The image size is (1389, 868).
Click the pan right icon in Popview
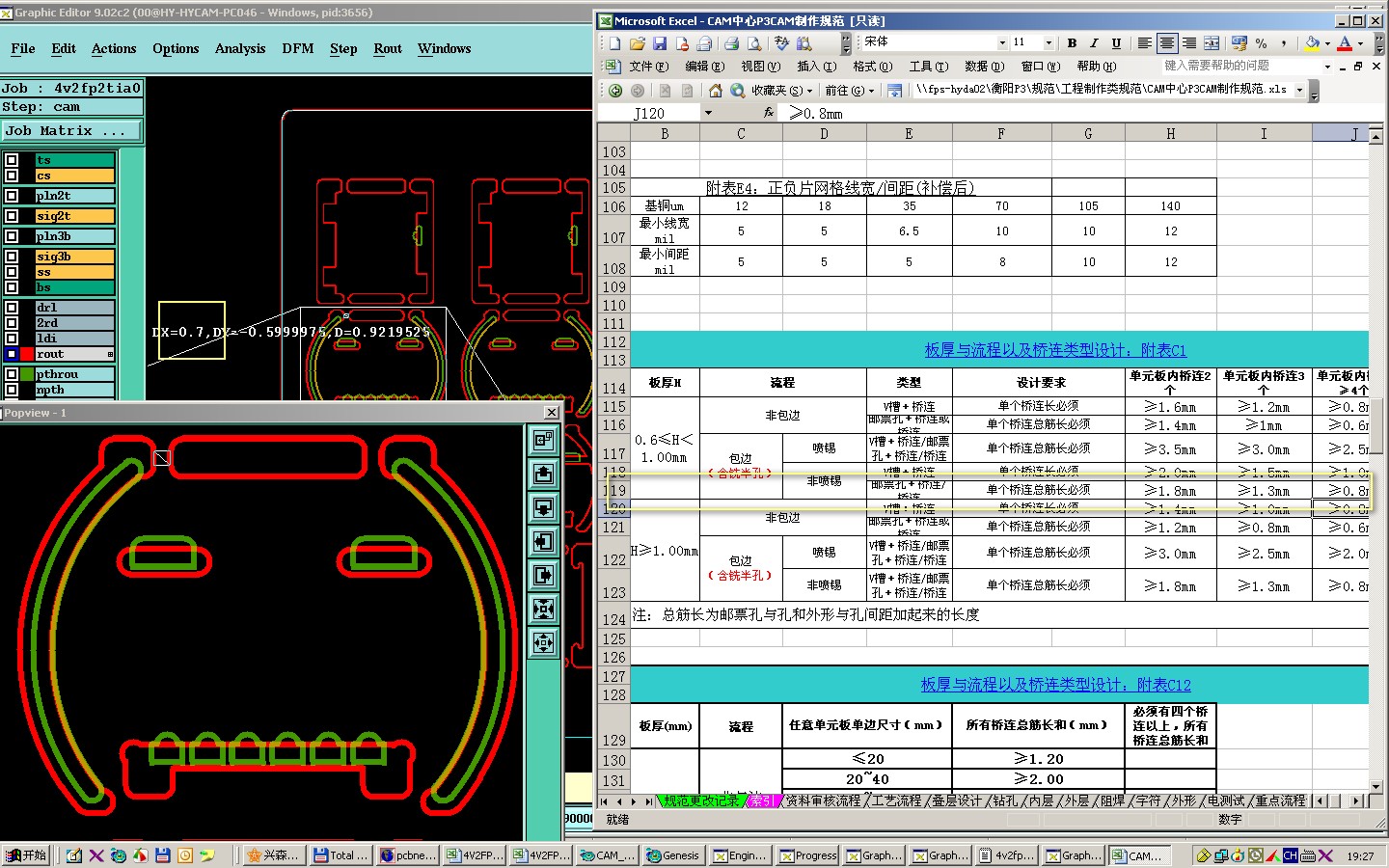click(544, 575)
